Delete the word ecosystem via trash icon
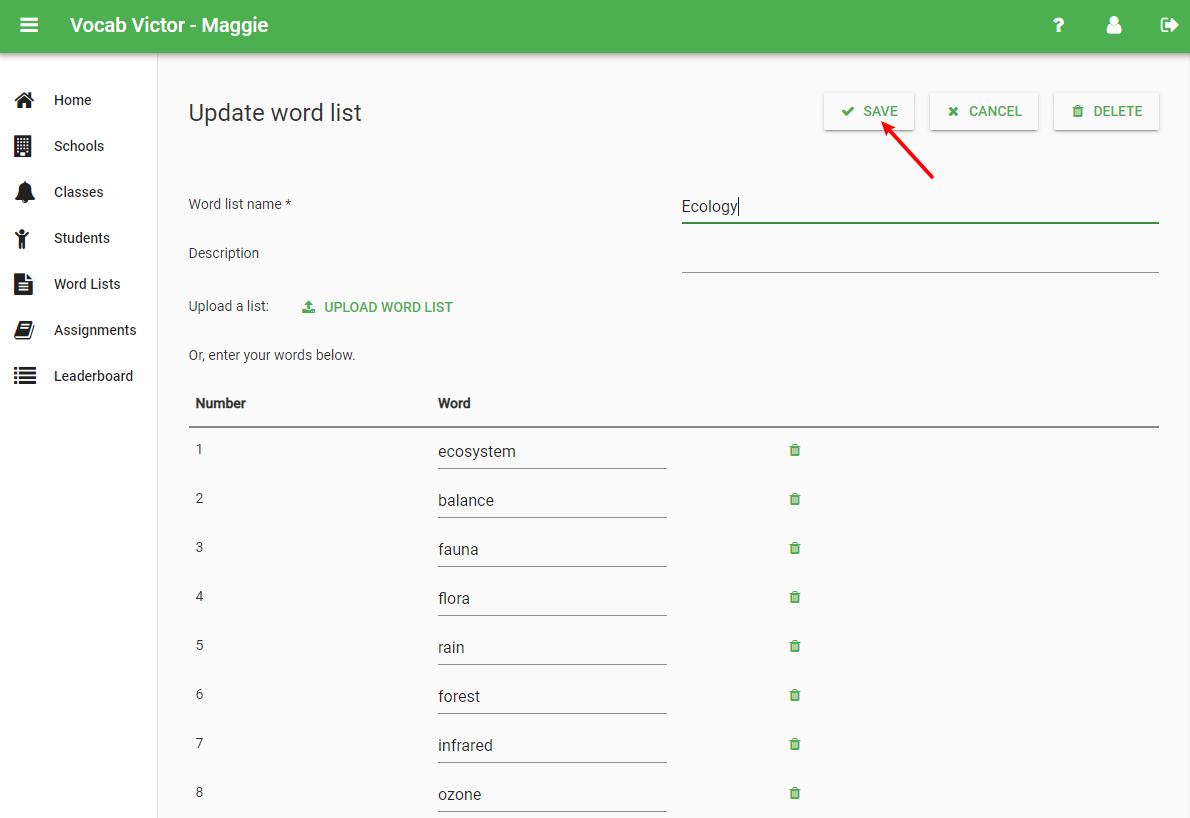 (795, 450)
